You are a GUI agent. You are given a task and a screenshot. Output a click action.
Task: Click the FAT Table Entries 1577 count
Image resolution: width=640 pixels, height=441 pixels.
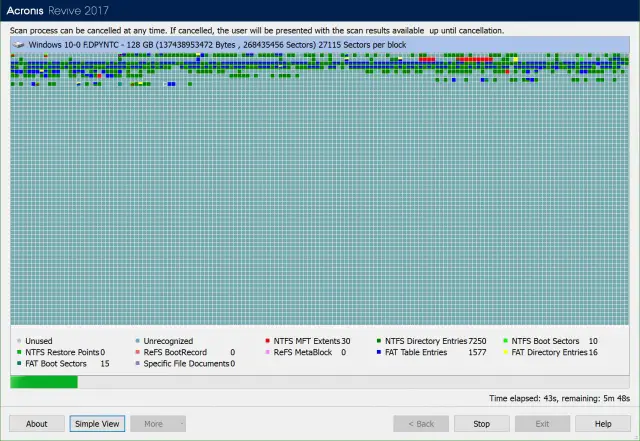pyautogui.click(x=477, y=352)
